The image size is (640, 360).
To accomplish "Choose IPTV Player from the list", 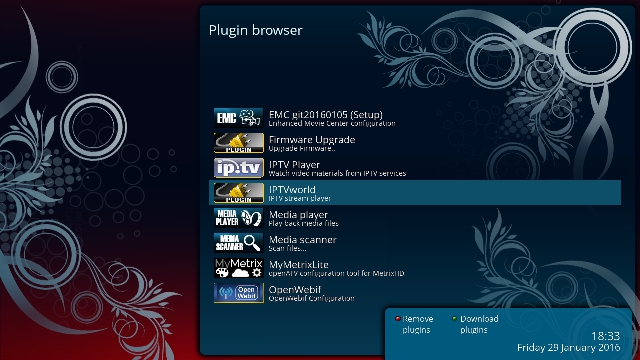I will 415,168.
